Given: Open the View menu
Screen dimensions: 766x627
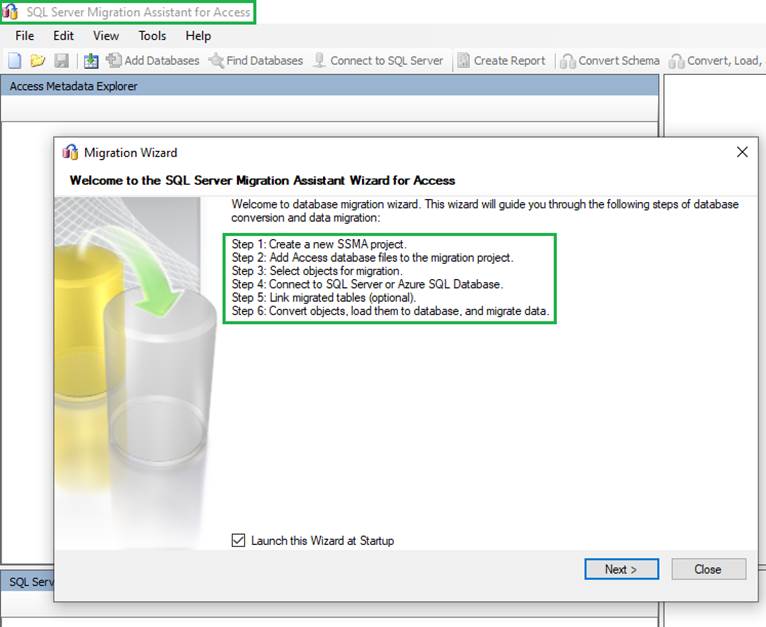Looking at the screenshot, I should [x=105, y=36].
